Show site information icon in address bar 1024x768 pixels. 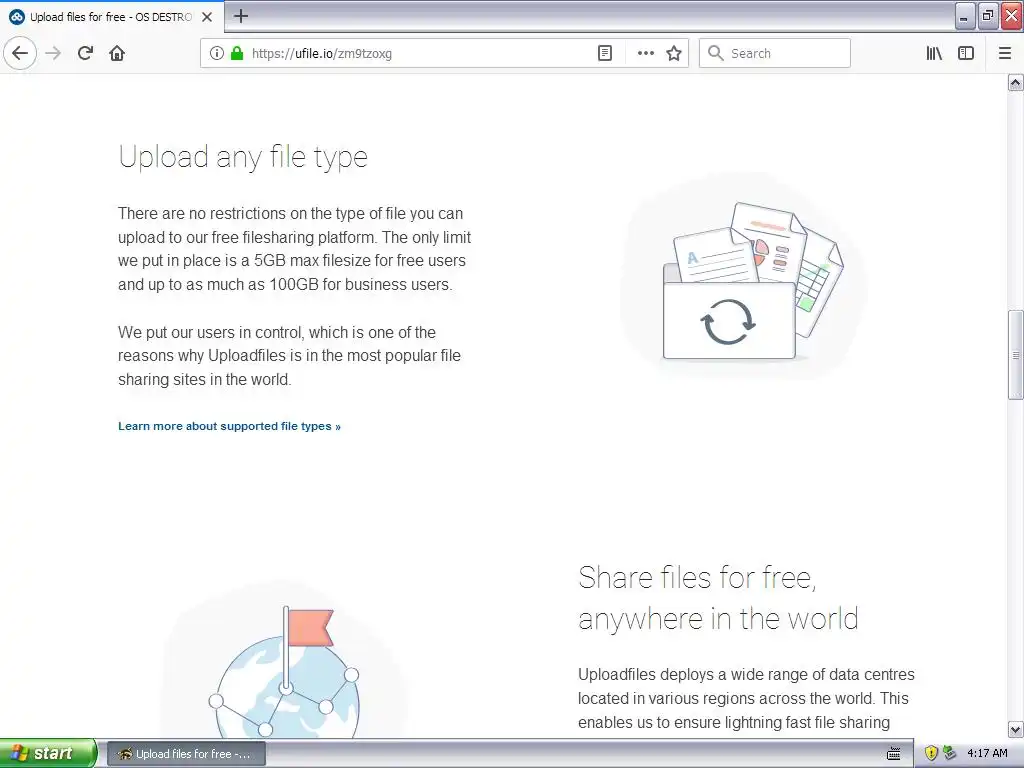[217, 53]
